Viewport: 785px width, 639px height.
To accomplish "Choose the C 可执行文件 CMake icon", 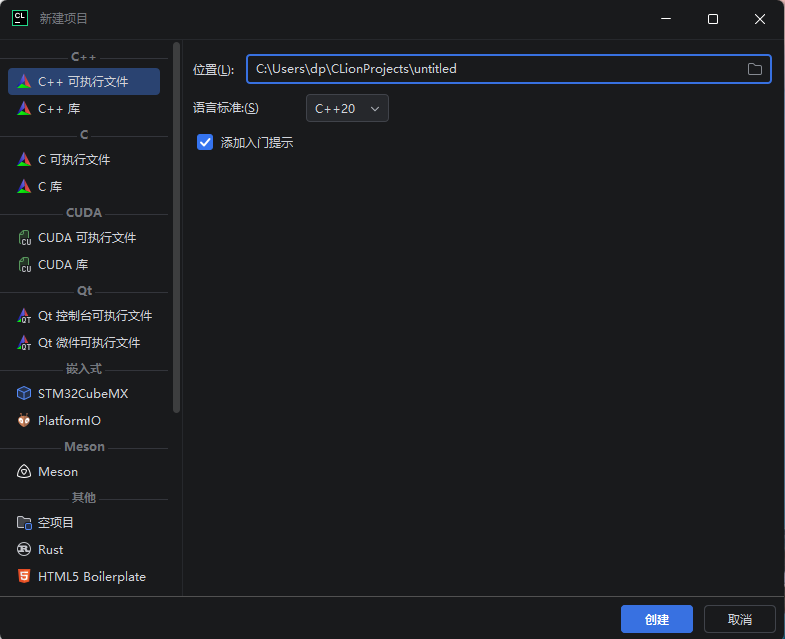I will pos(24,159).
